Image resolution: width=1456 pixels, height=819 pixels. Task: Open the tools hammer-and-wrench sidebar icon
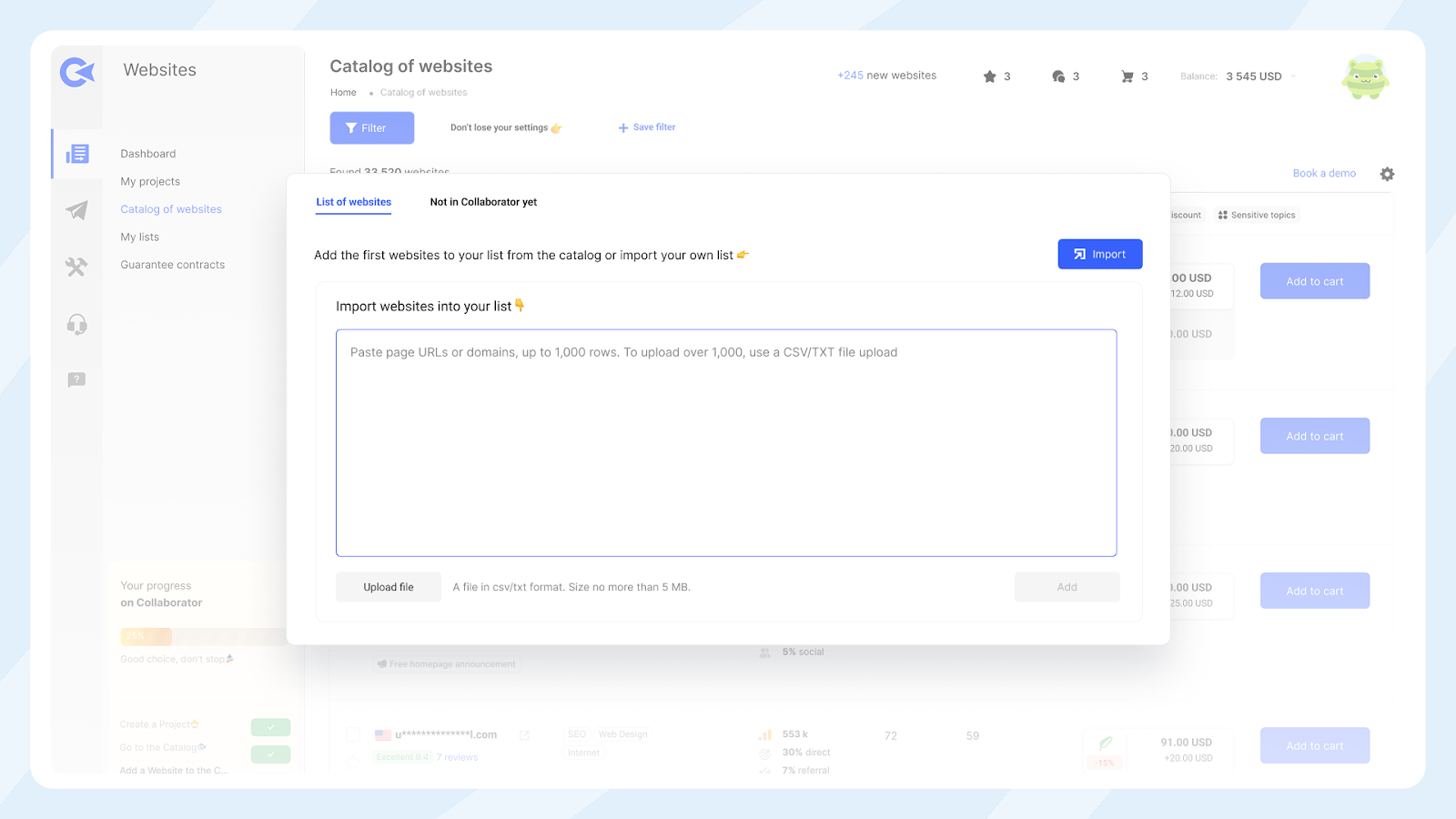pos(76,267)
